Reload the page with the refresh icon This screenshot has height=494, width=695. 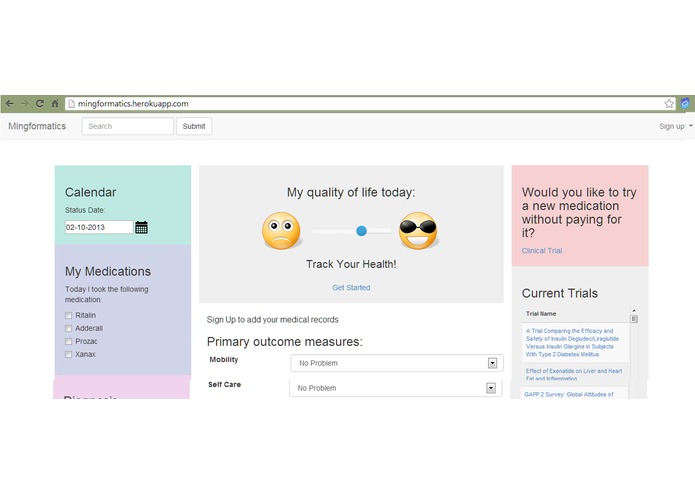point(39,104)
